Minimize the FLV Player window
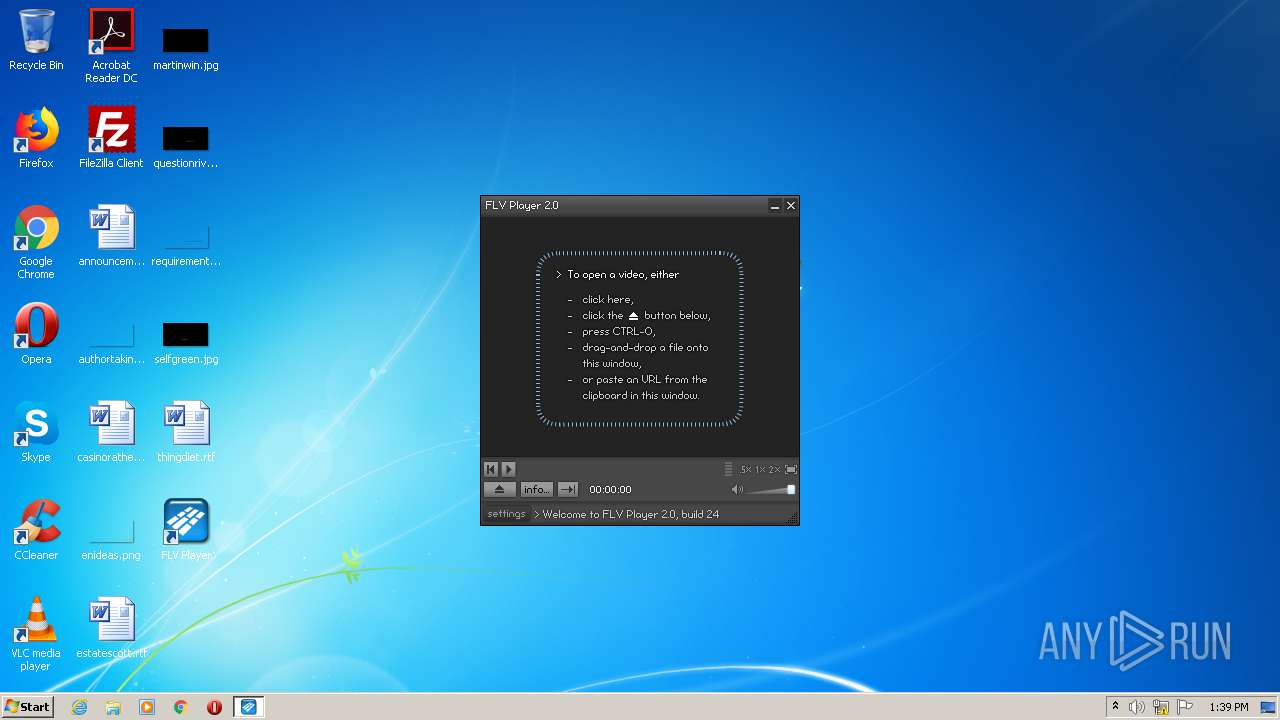This screenshot has width=1280, height=720. click(x=774, y=205)
